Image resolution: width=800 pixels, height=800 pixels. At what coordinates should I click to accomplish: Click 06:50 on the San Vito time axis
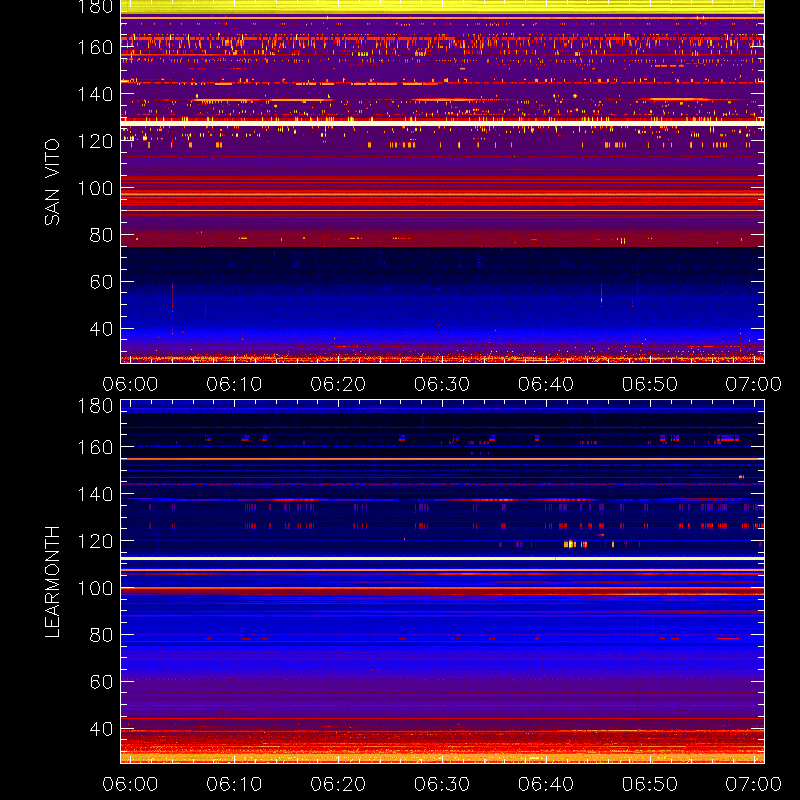click(x=649, y=384)
